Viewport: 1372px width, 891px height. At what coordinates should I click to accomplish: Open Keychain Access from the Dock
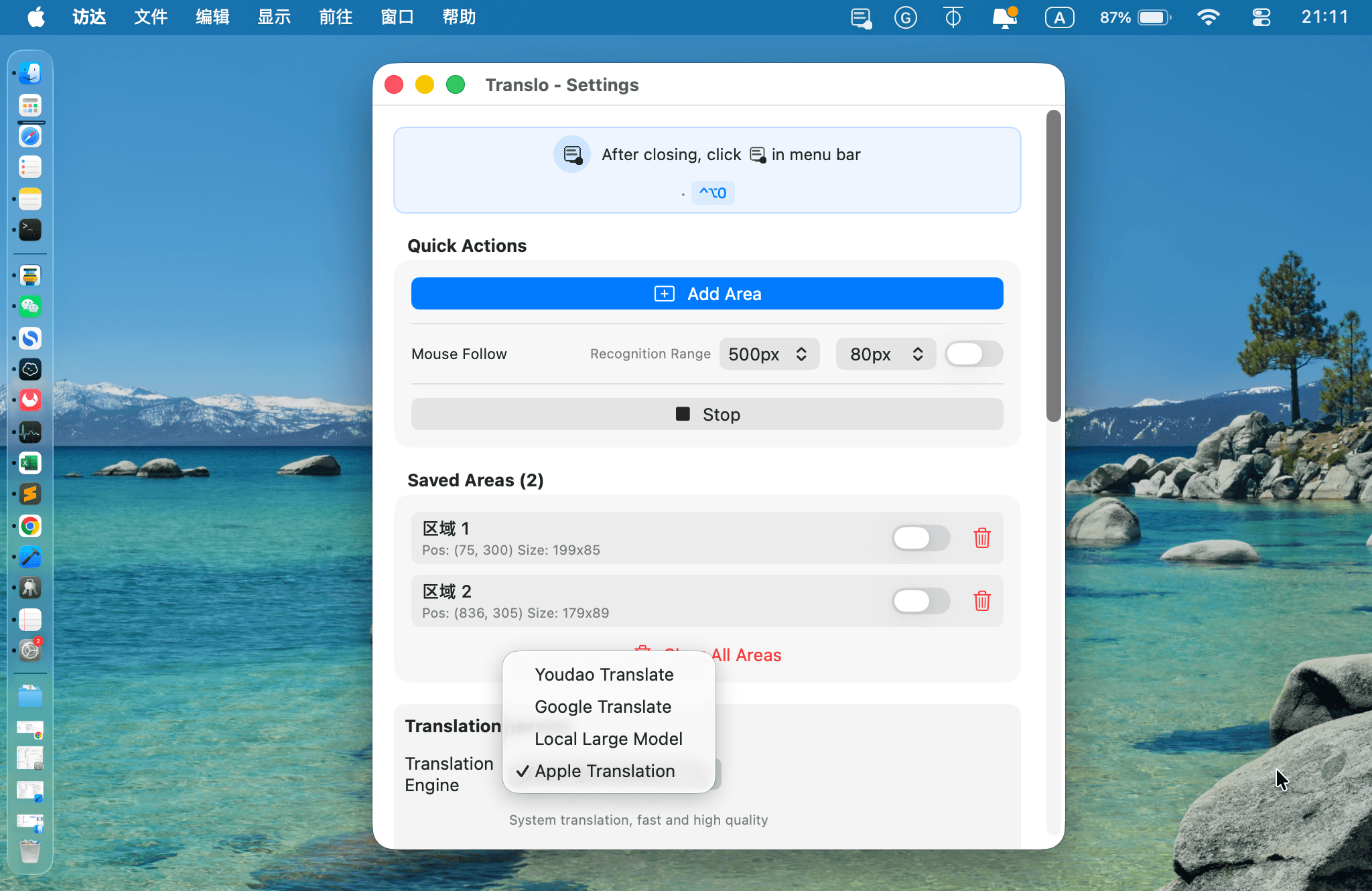coord(30,588)
